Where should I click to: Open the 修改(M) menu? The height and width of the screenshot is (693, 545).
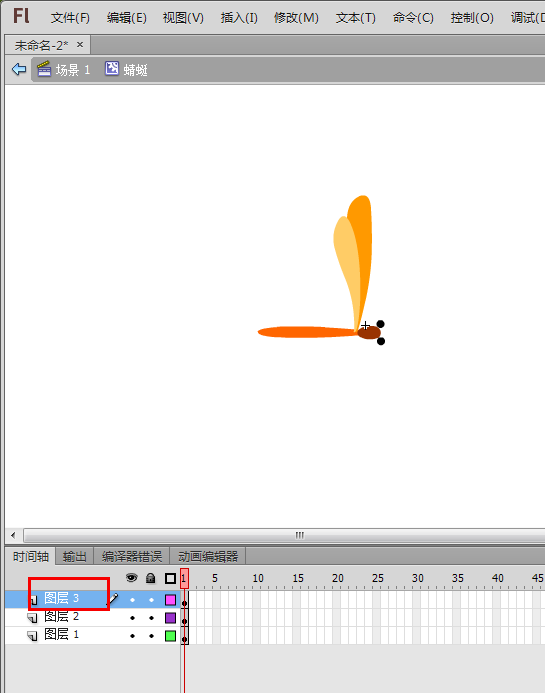click(296, 18)
